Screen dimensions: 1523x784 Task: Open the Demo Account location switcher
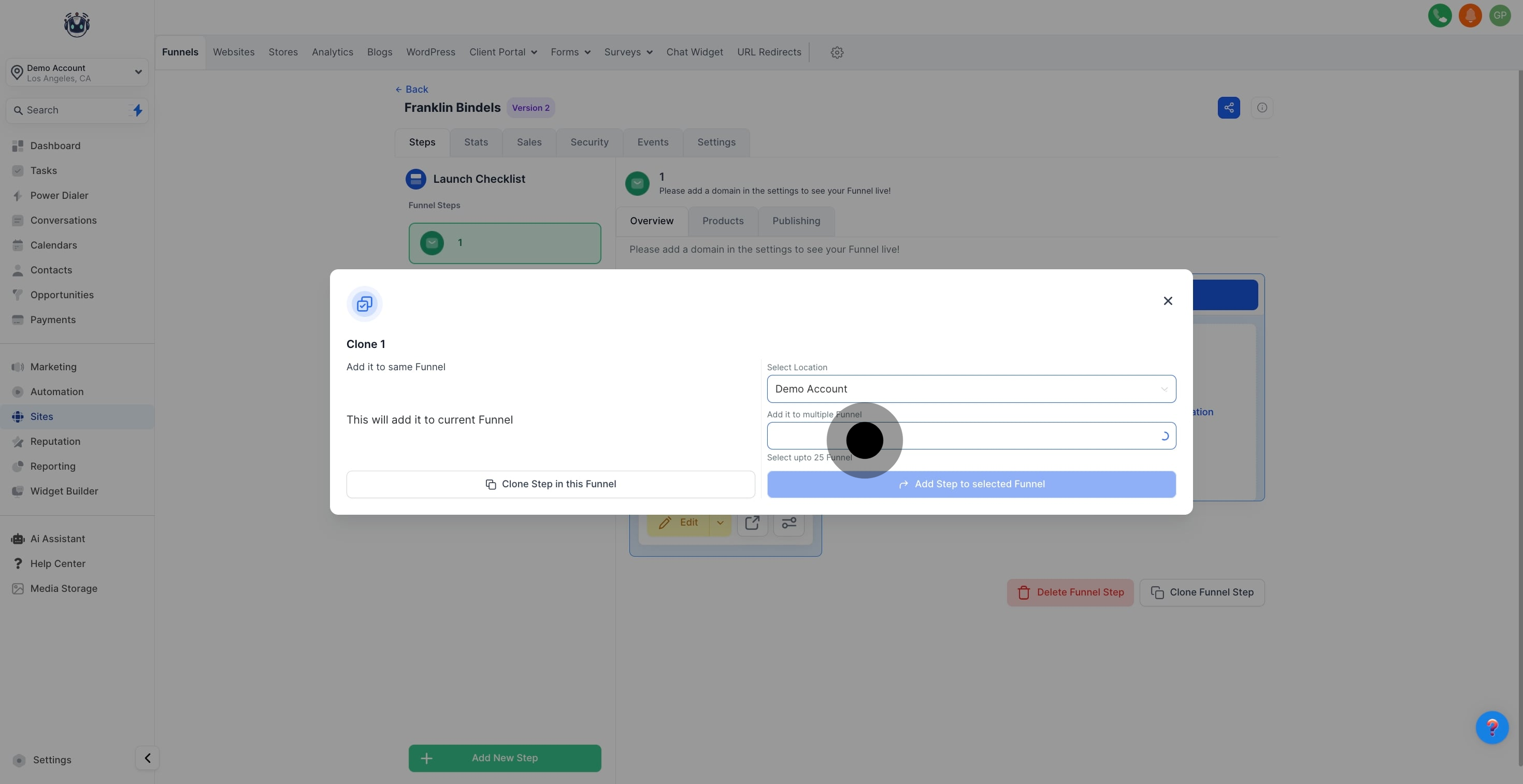tap(77, 72)
